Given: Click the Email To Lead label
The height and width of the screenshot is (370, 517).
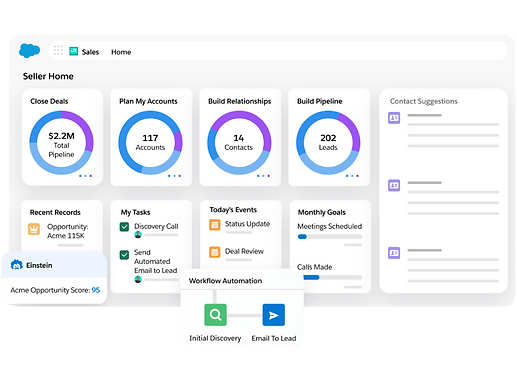Looking at the screenshot, I should [x=274, y=338].
